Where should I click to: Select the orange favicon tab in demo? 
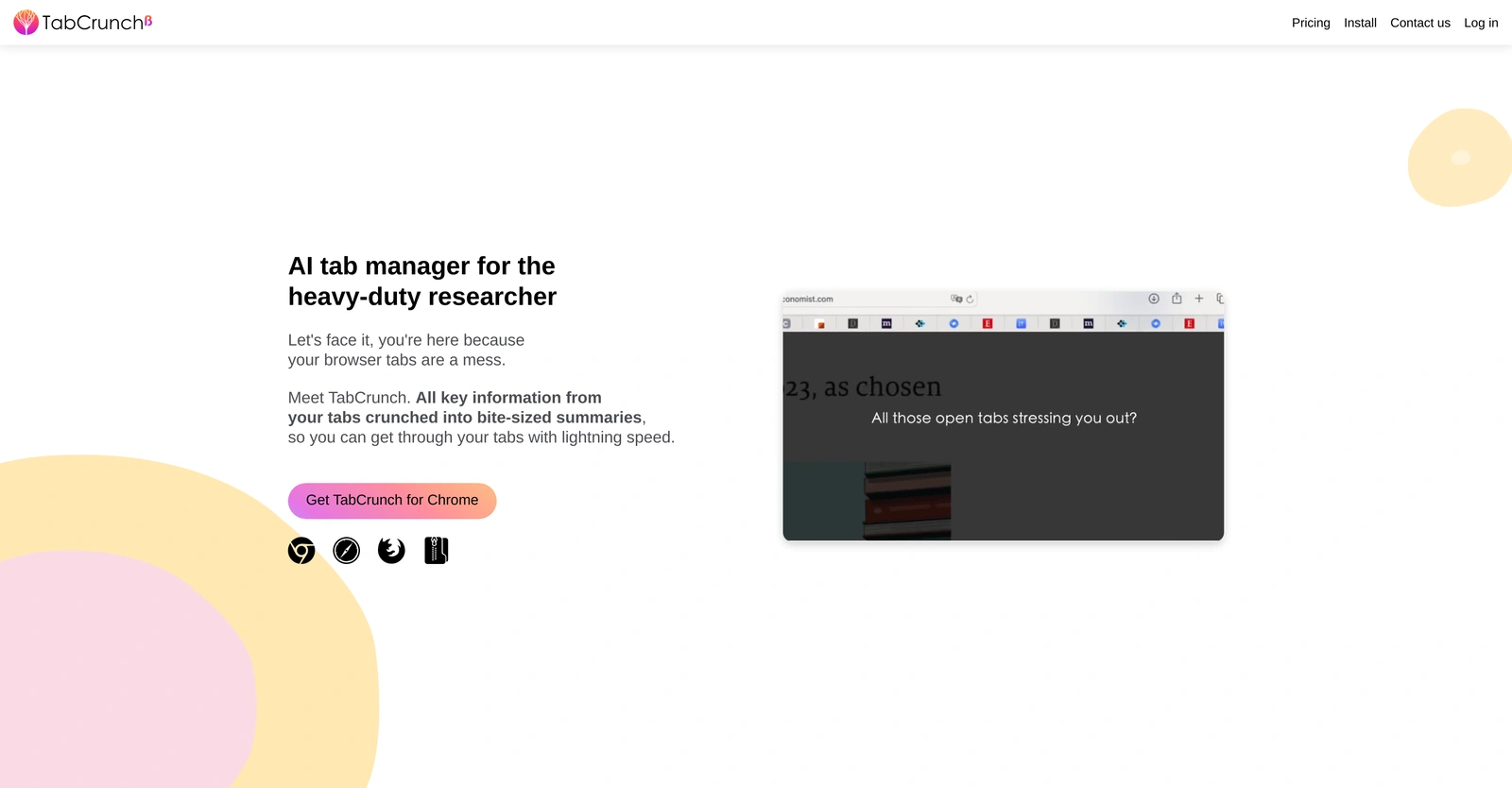click(821, 324)
